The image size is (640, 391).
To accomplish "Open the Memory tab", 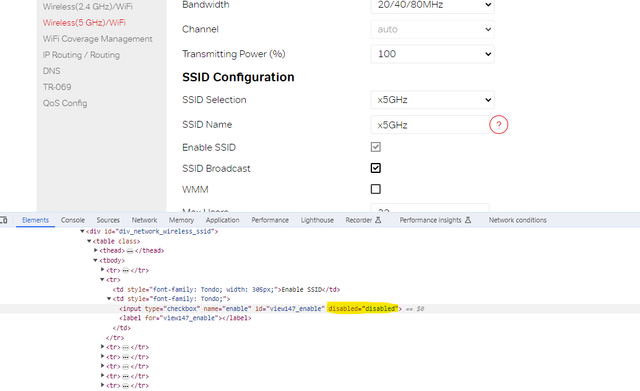I will coord(181,220).
